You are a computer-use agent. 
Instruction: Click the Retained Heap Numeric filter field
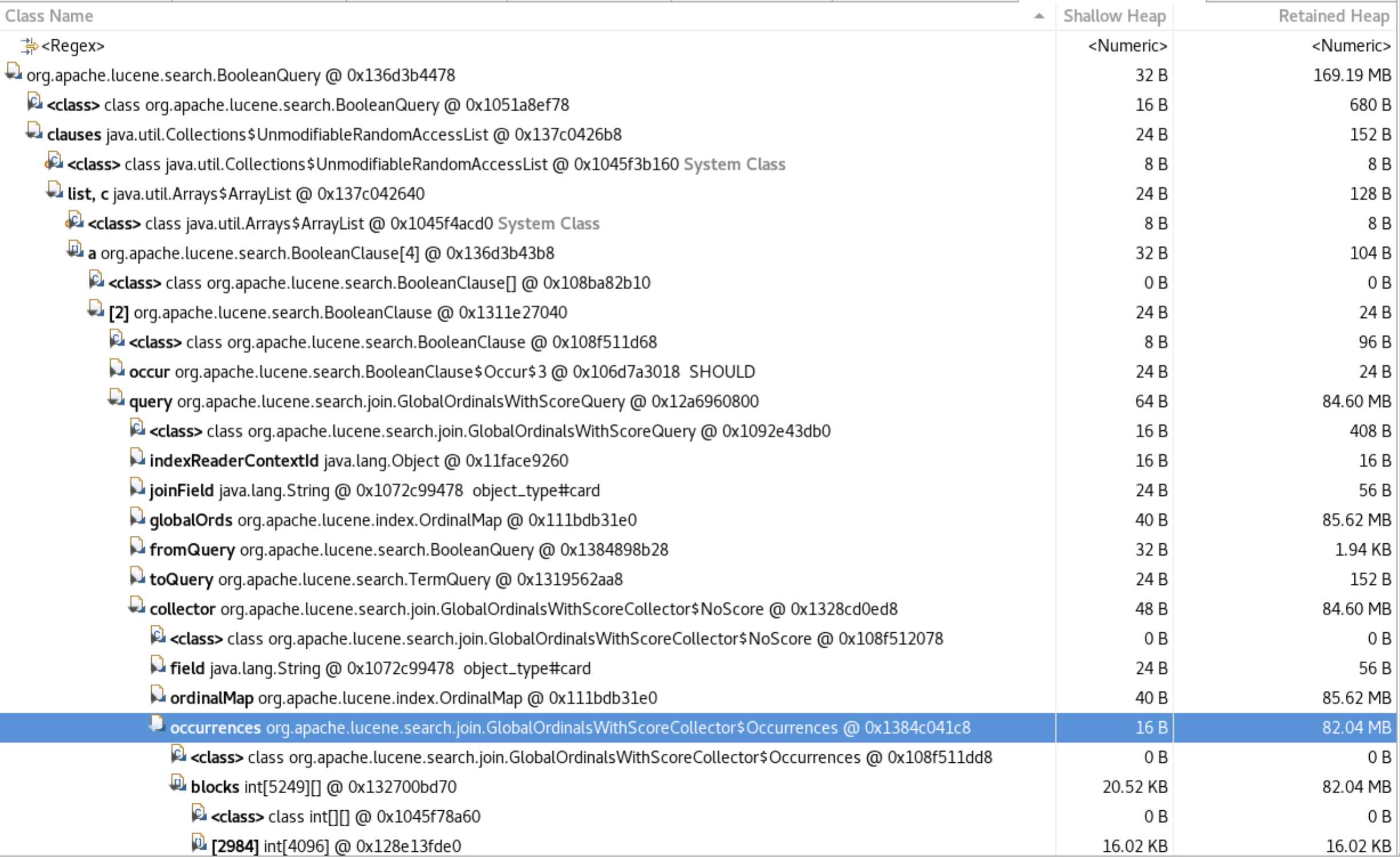[x=1350, y=46]
